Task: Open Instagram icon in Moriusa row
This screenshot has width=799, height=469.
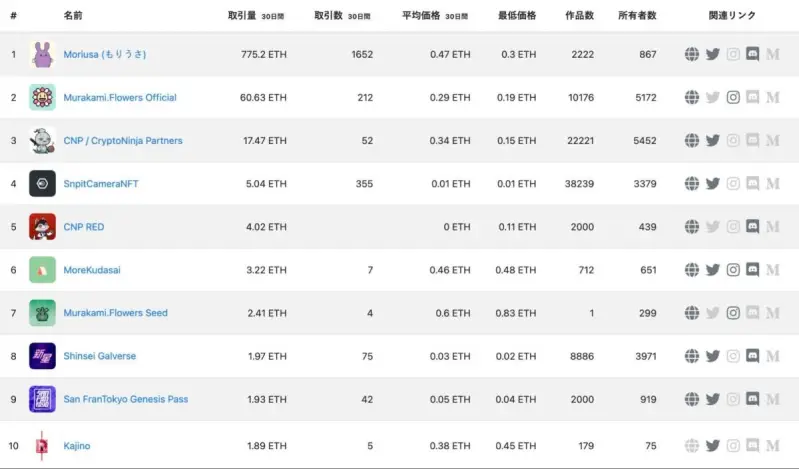Action: [x=733, y=54]
